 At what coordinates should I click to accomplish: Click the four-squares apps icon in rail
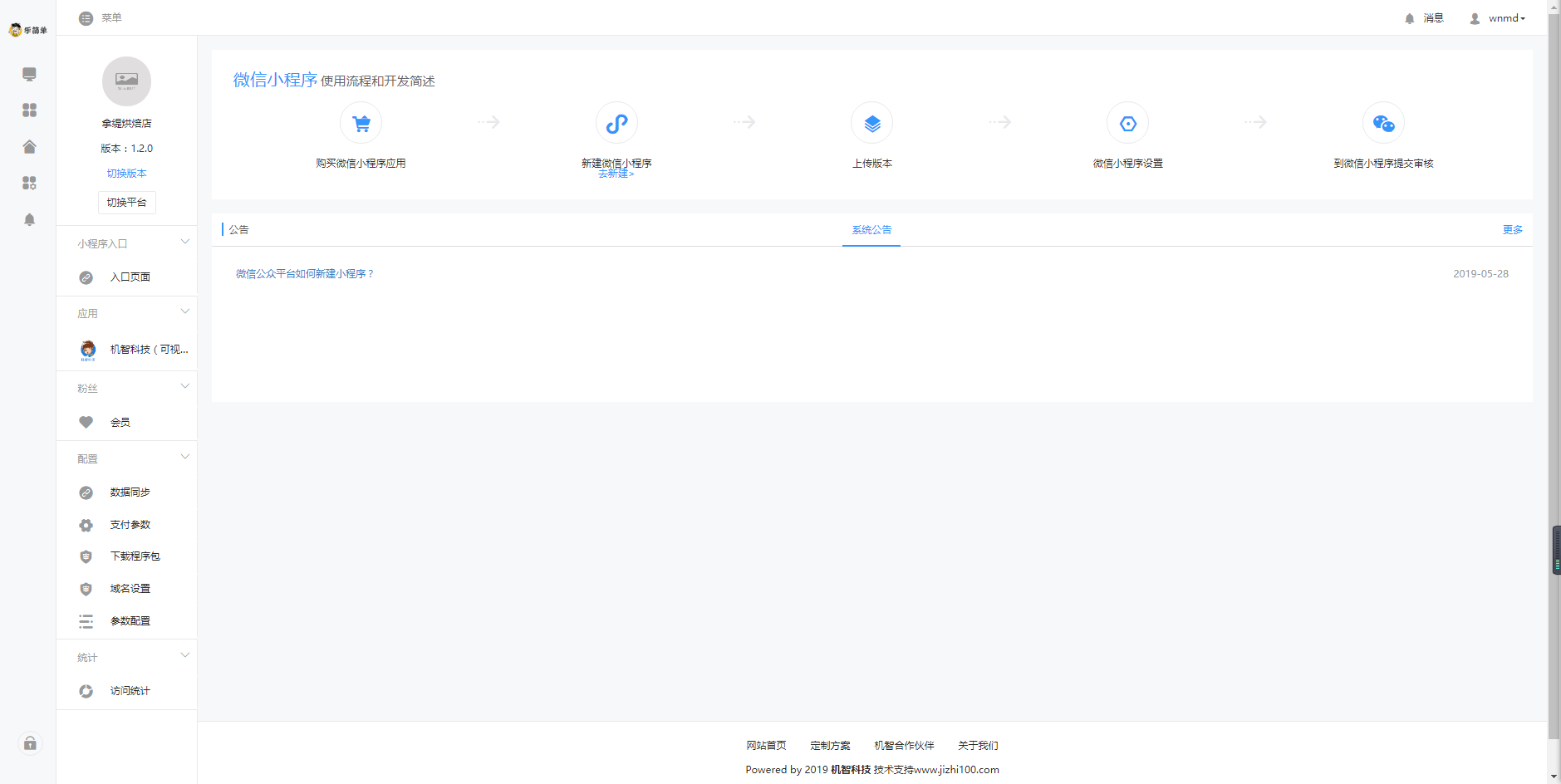tap(29, 110)
